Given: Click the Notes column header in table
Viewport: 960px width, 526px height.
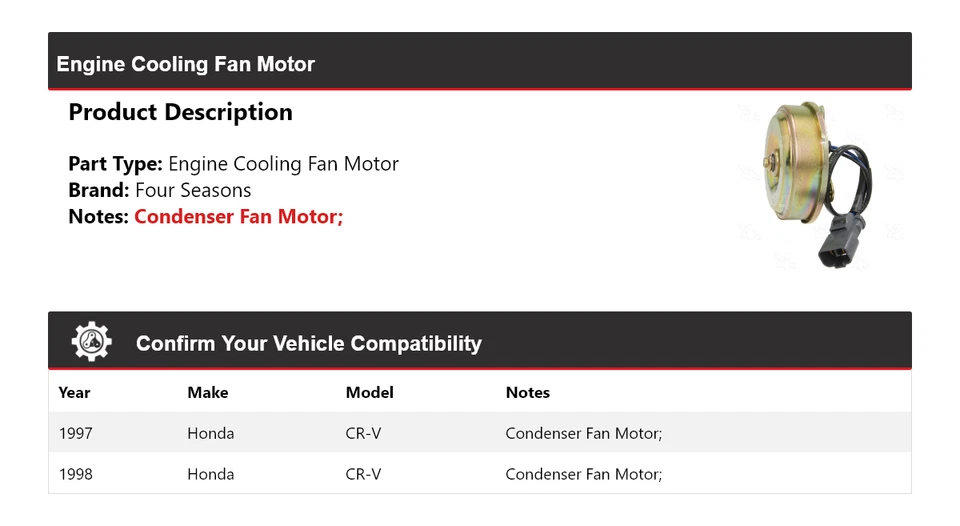Looking at the screenshot, I should click(527, 393).
